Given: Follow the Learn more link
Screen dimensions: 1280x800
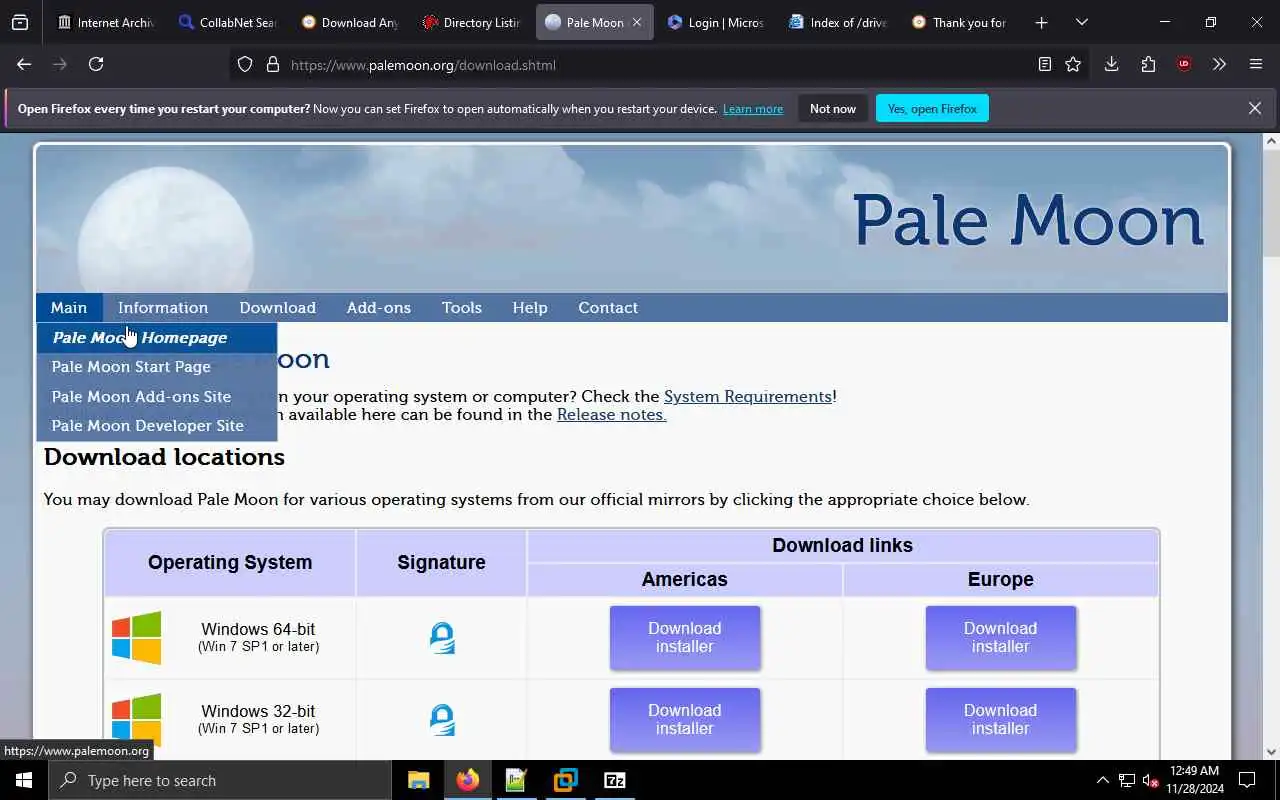Looking at the screenshot, I should pos(753,108).
